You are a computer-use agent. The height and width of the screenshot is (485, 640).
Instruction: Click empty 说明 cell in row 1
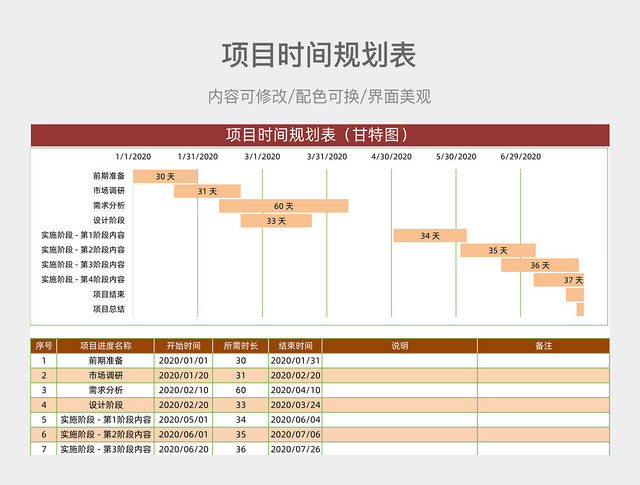pos(400,360)
